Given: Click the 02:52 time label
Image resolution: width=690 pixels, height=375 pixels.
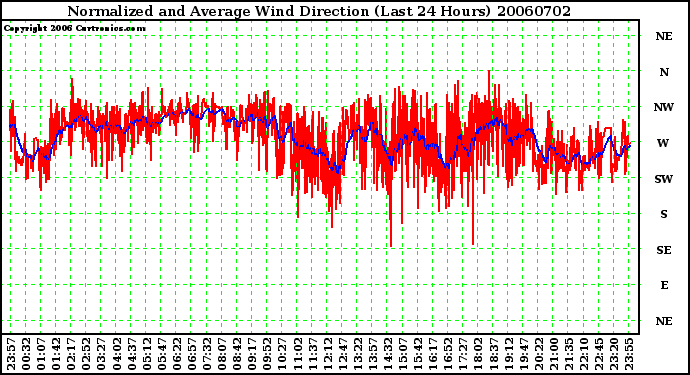Looking at the screenshot, I should point(86,354).
